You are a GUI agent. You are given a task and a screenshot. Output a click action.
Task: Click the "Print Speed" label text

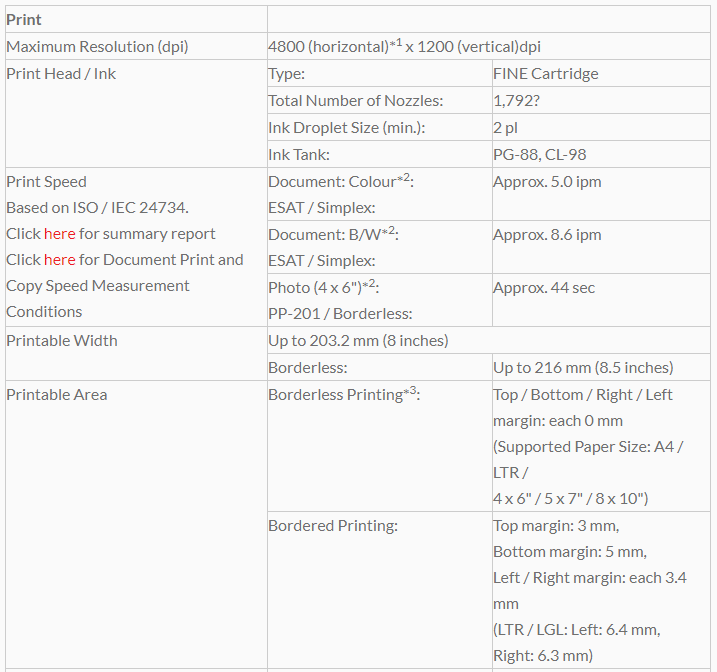pyautogui.click(x=46, y=182)
